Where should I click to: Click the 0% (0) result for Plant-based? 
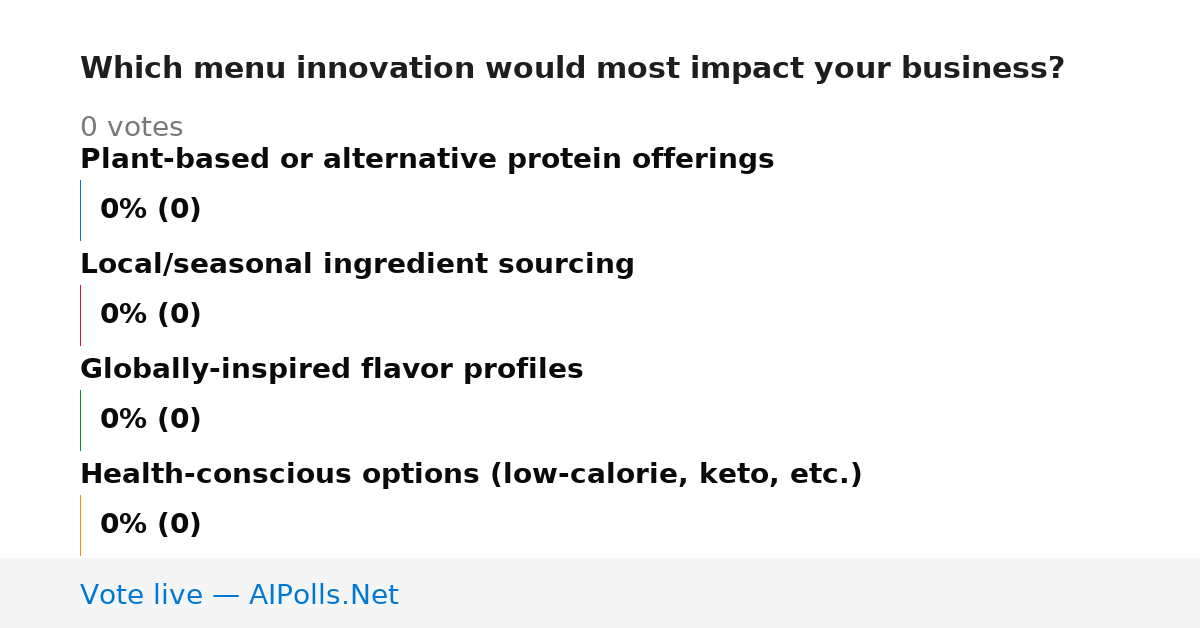[150, 210]
